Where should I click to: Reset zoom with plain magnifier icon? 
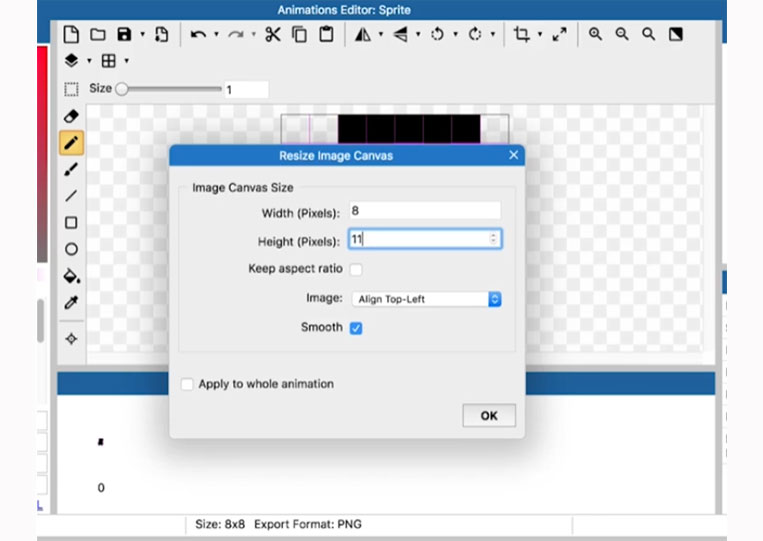tap(649, 34)
